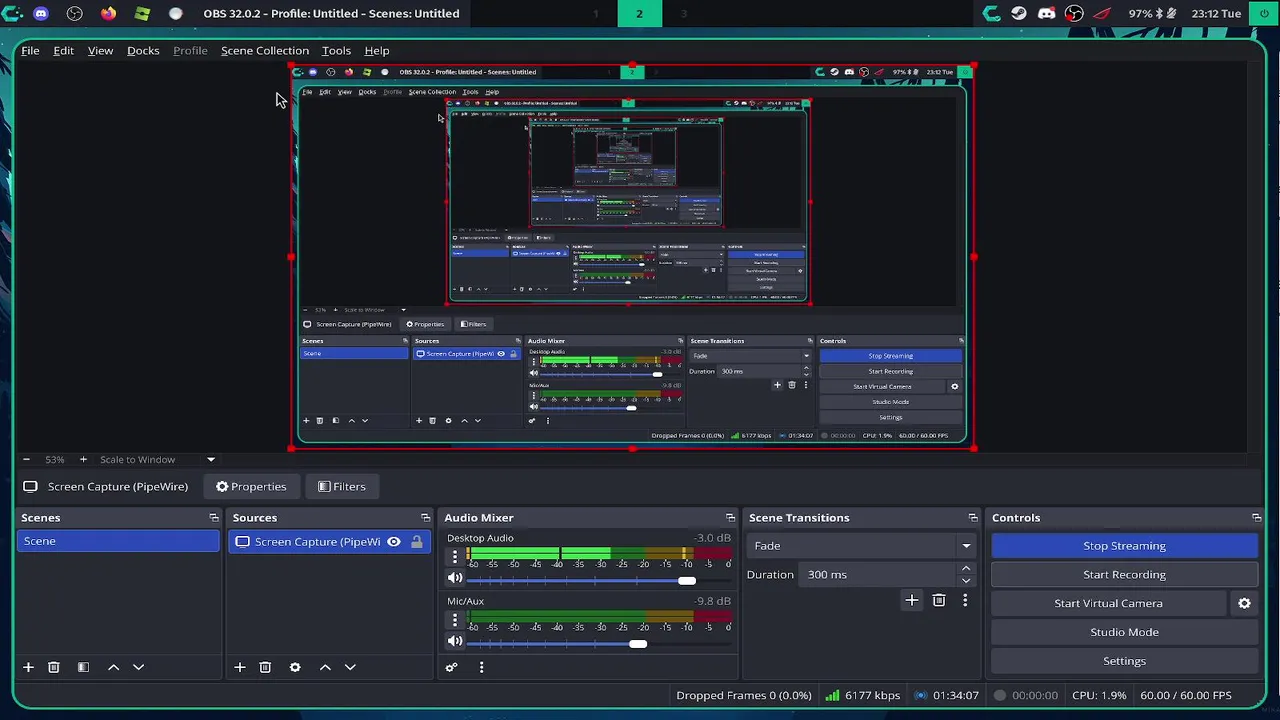The image size is (1280, 720).
Task: Move source up arrow in Sources panel
Action: (325, 667)
